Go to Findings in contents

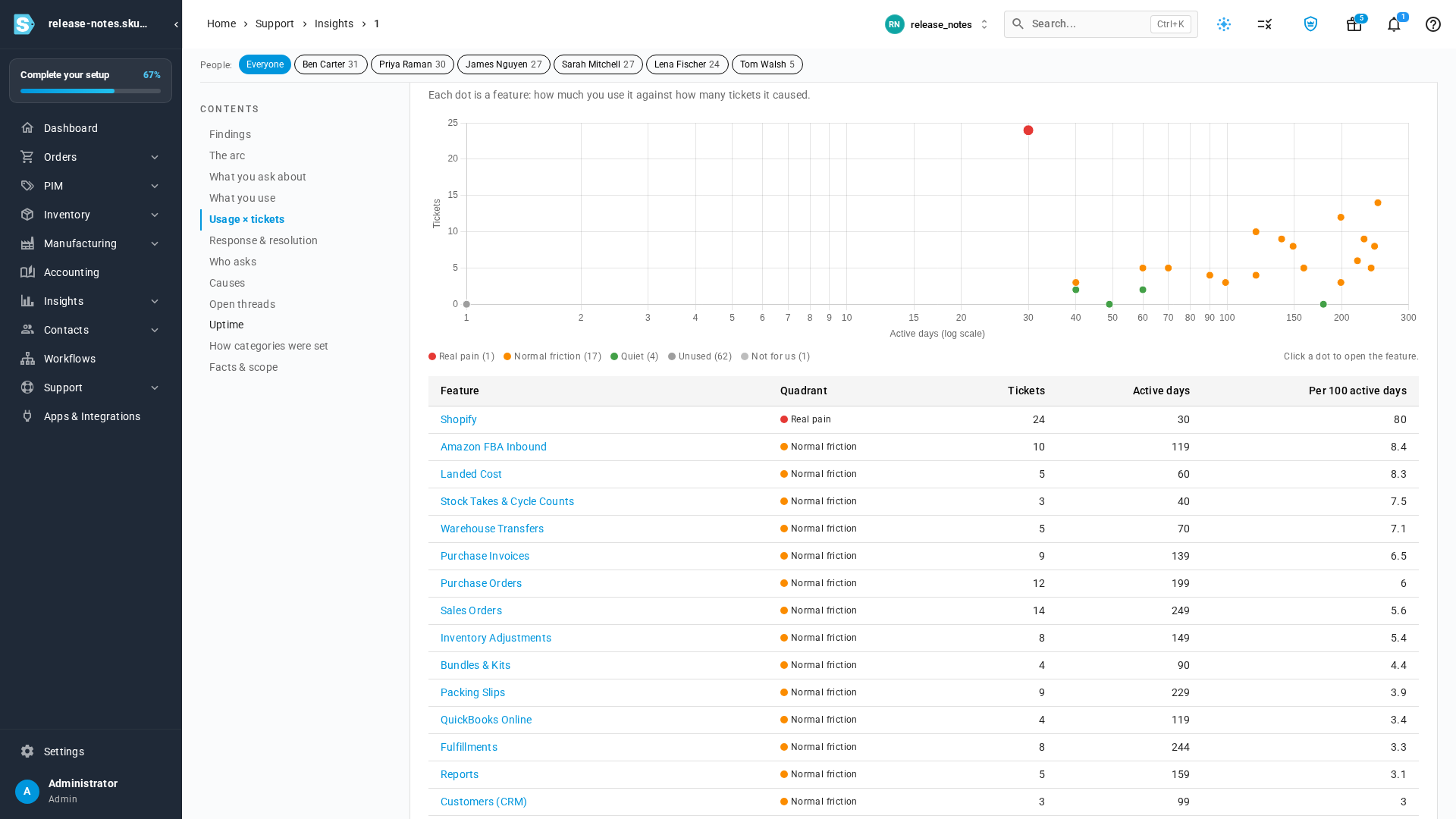[x=230, y=134]
